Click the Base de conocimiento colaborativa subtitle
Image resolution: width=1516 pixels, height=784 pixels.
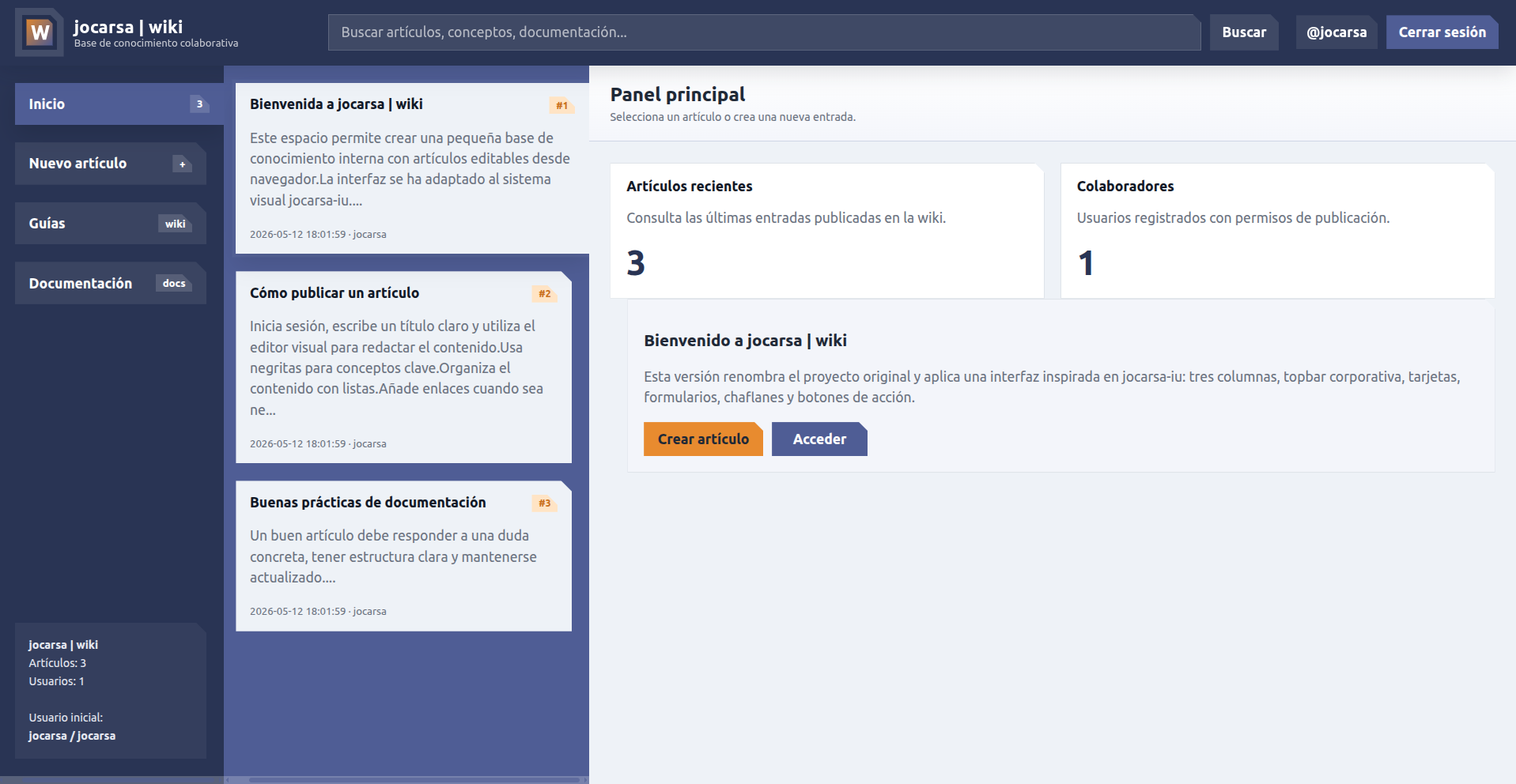click(156, 43)
